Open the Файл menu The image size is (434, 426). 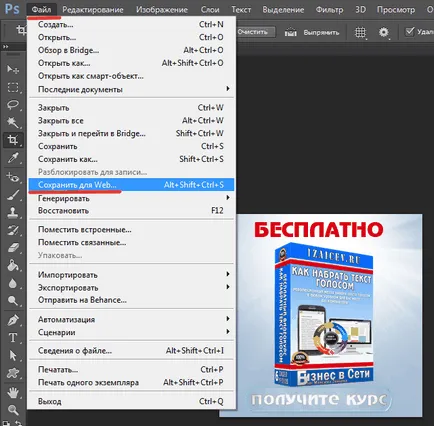coord(41,10)
